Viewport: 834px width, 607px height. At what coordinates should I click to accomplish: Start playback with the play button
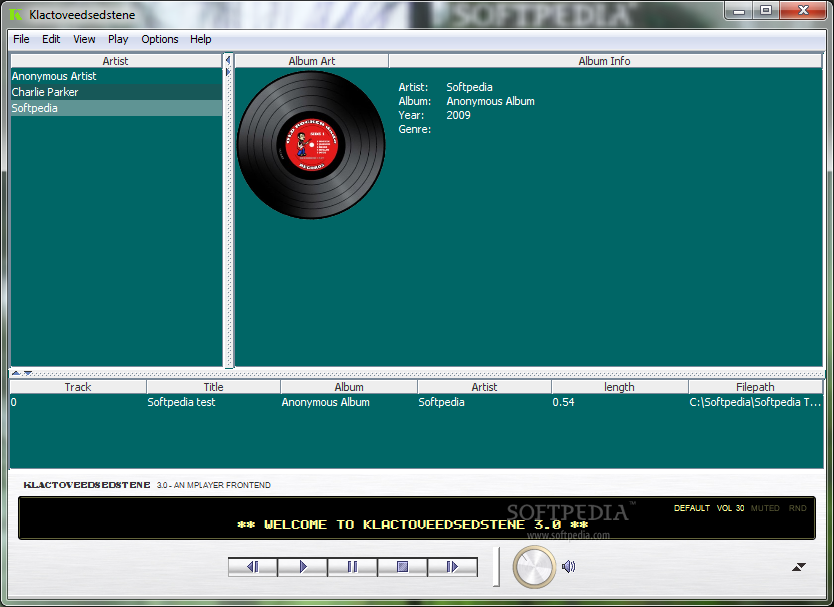coord(303,567)
